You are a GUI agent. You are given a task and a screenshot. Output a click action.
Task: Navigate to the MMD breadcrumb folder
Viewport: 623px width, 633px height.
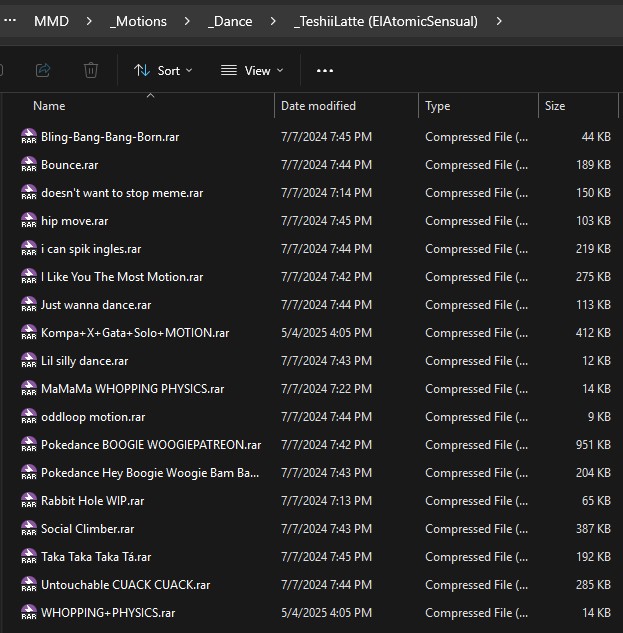coord(51,21)
